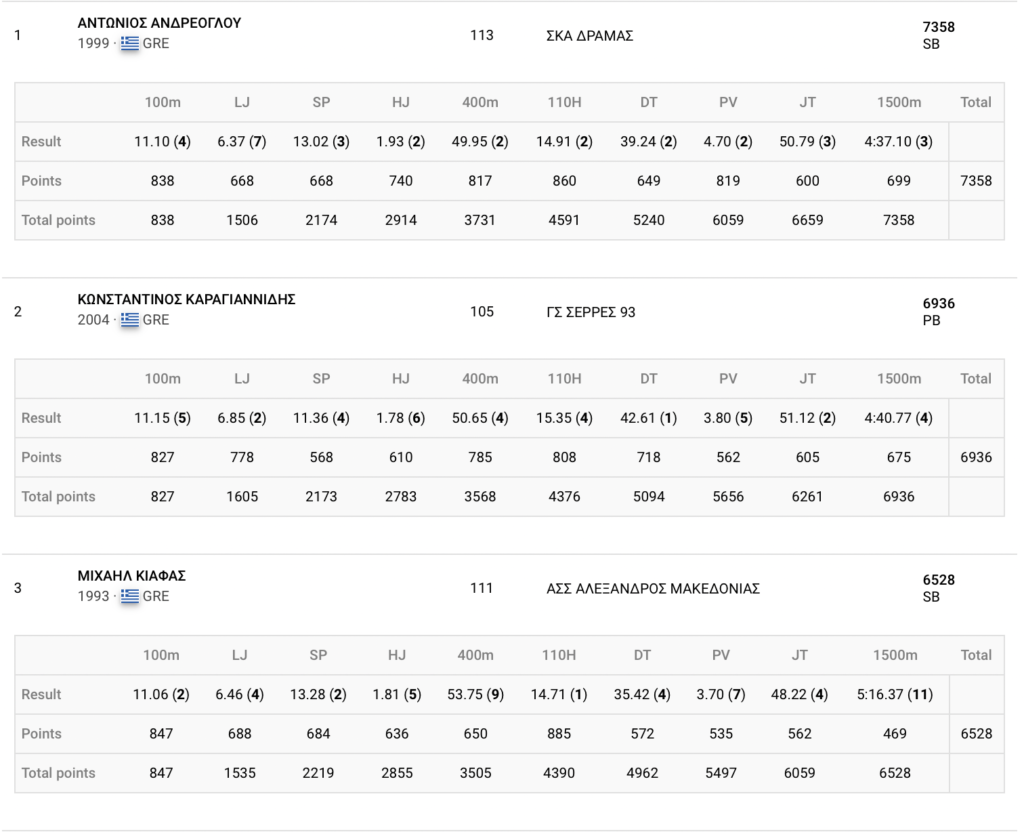Click the 14.71 hurdles result cell
The width and height of the screenshot is (1024, 832).
pyautogui.click(x=564, y=694)
